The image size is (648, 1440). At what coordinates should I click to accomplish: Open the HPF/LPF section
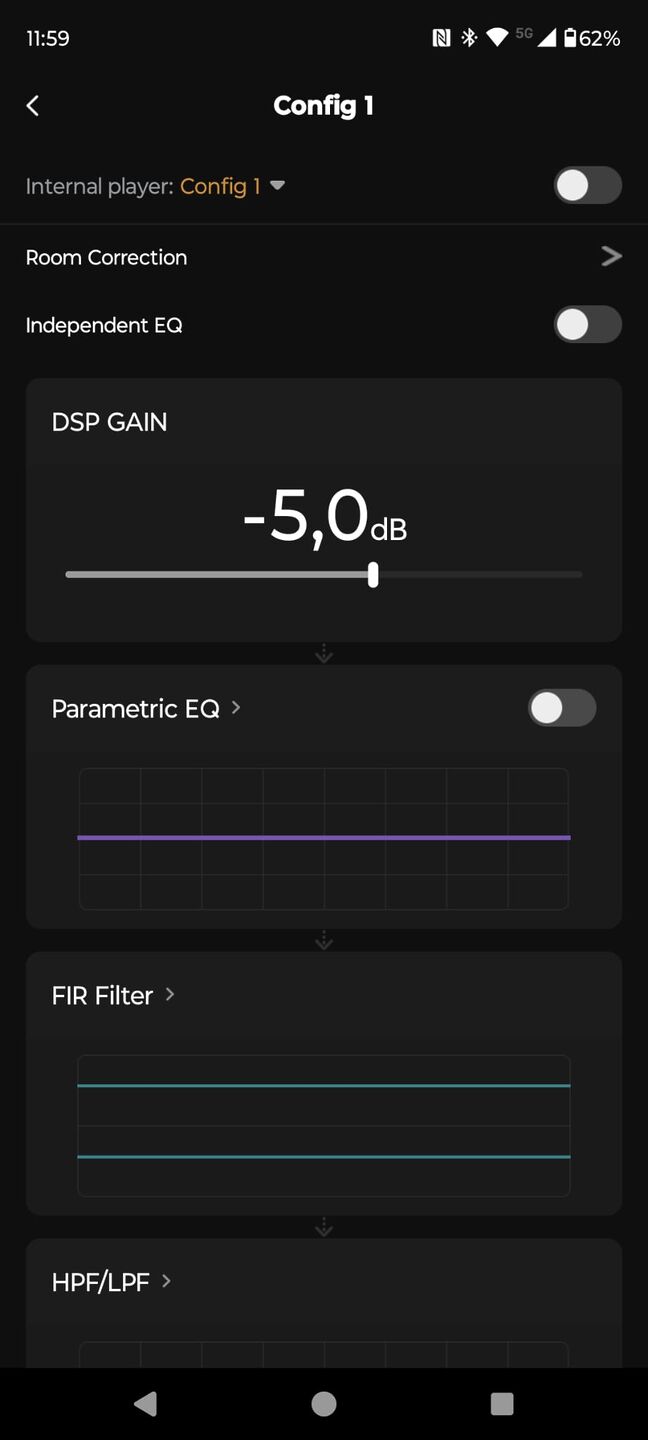pyautogui.click(x=111, y=1282)
